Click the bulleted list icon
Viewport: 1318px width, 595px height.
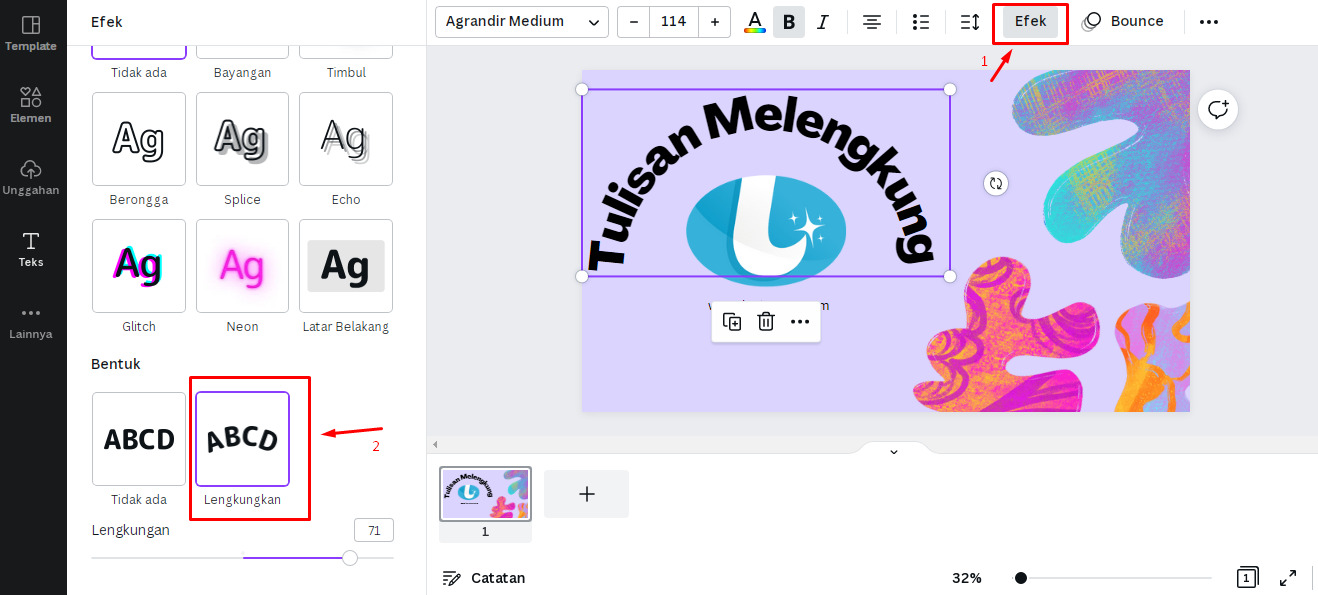coord(920,21)
